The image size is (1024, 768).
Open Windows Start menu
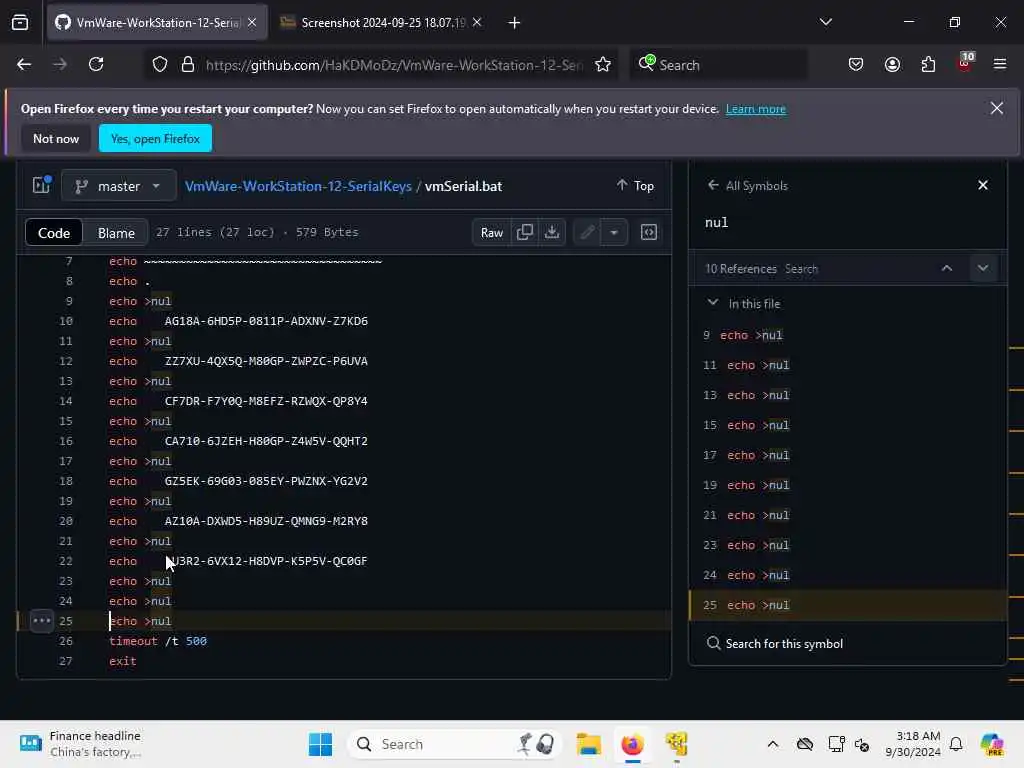tap(320, 744)
